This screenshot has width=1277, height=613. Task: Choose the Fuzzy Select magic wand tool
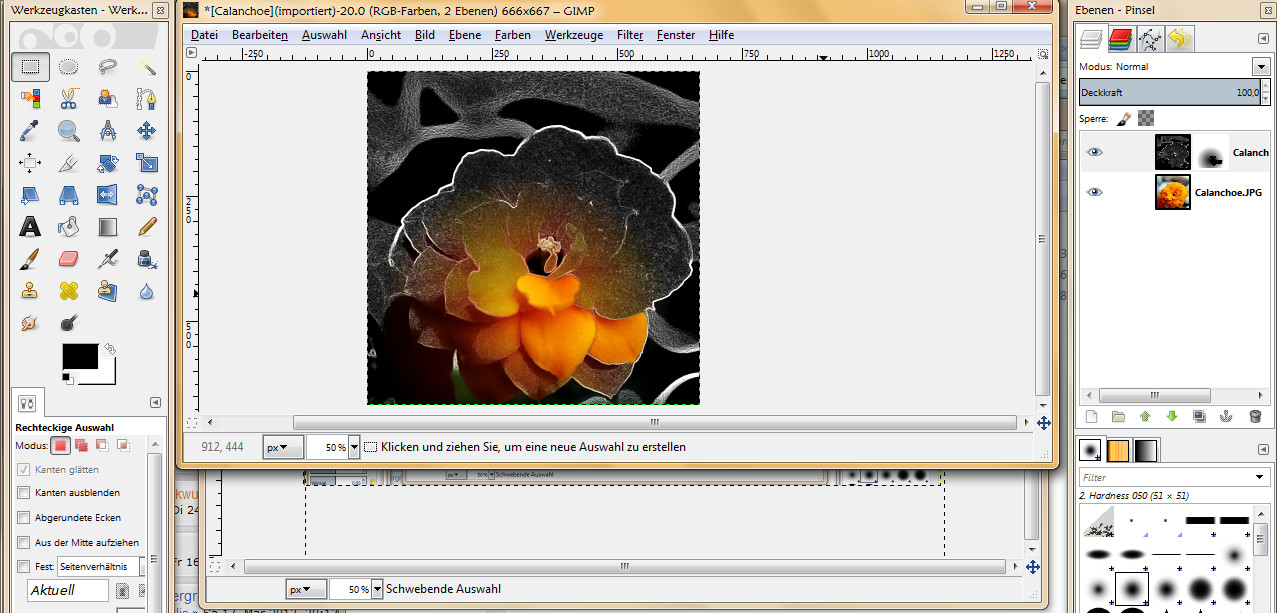(147, 67)
